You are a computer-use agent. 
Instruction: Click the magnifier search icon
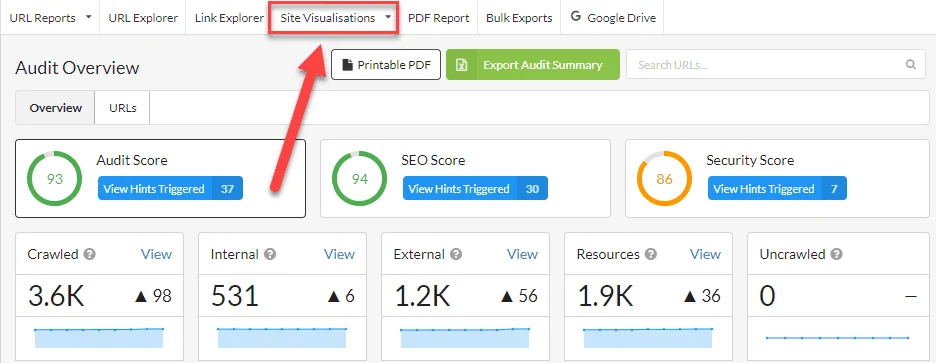click(x=911, y=64)
